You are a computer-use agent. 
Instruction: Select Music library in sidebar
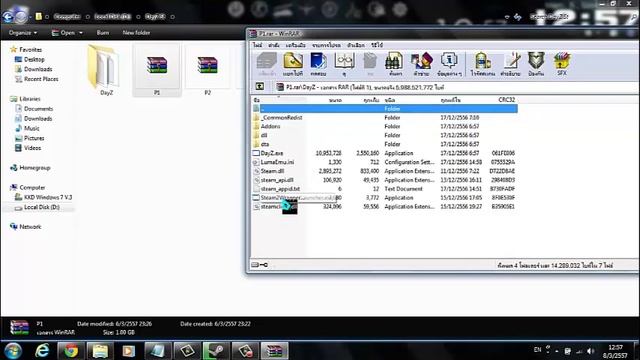point(31,129)
